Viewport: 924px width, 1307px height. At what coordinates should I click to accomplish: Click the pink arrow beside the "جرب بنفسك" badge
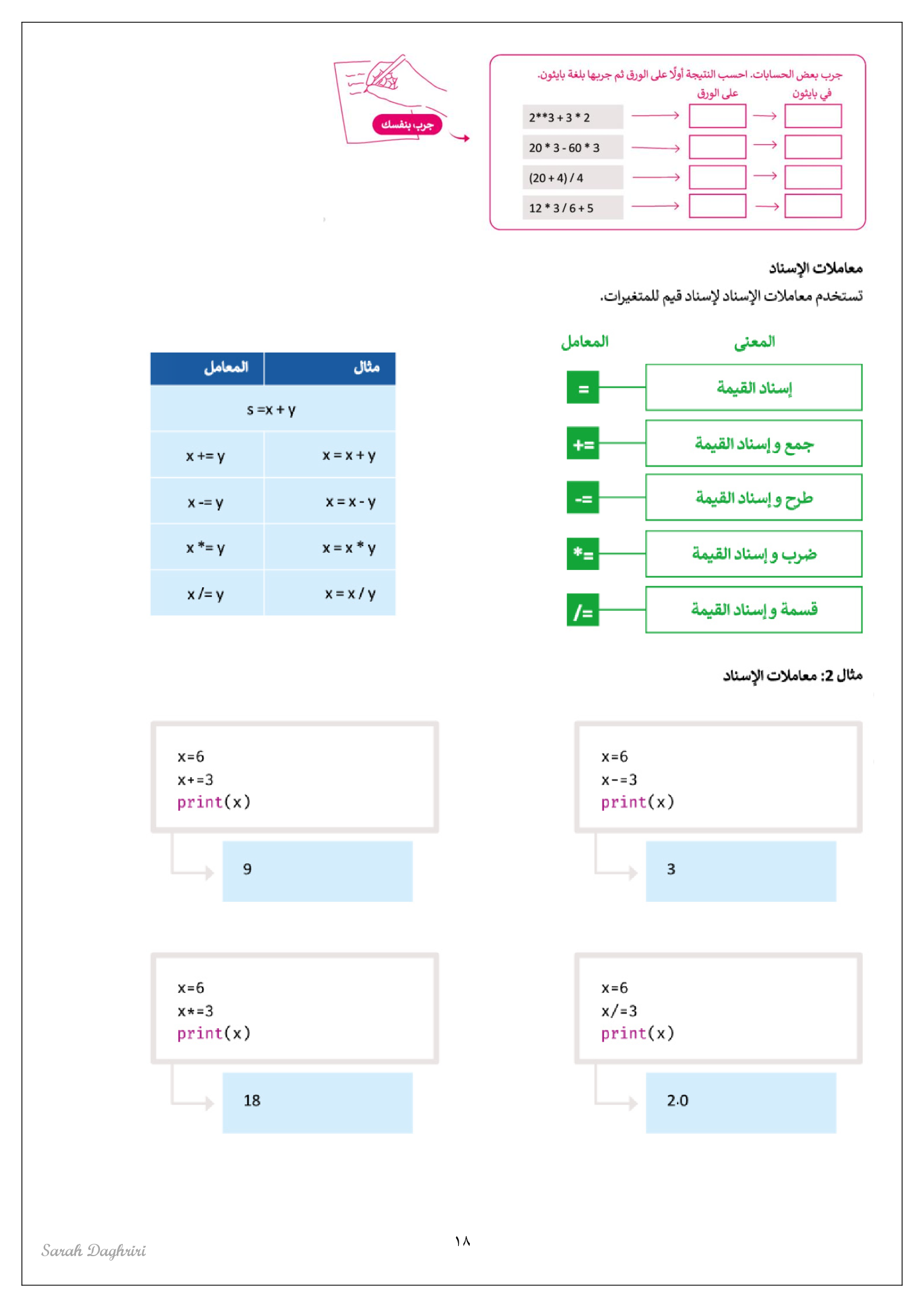tap(460, 137)
